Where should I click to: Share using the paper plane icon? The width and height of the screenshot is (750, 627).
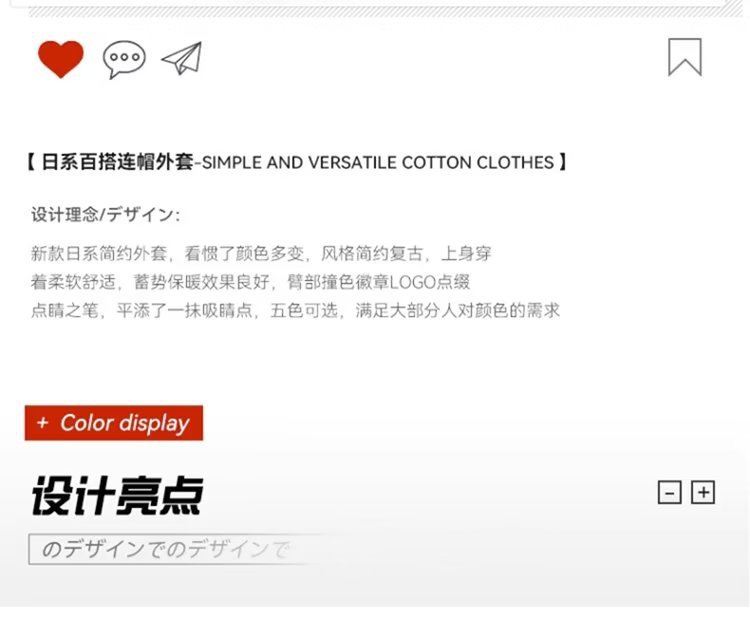pyautogui.click(x=182, y=58)
